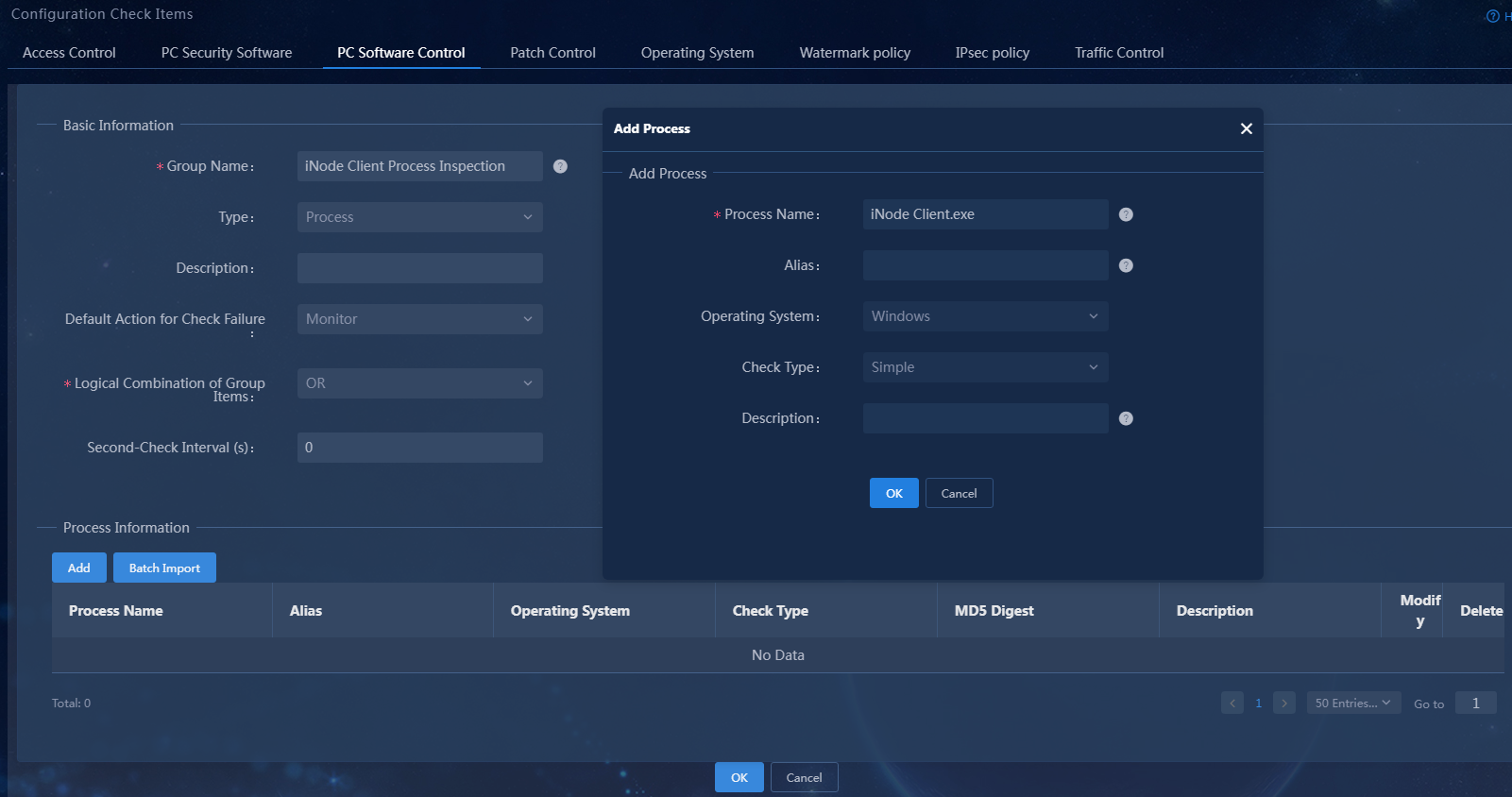Click the Batch Import button

point(164,568)
